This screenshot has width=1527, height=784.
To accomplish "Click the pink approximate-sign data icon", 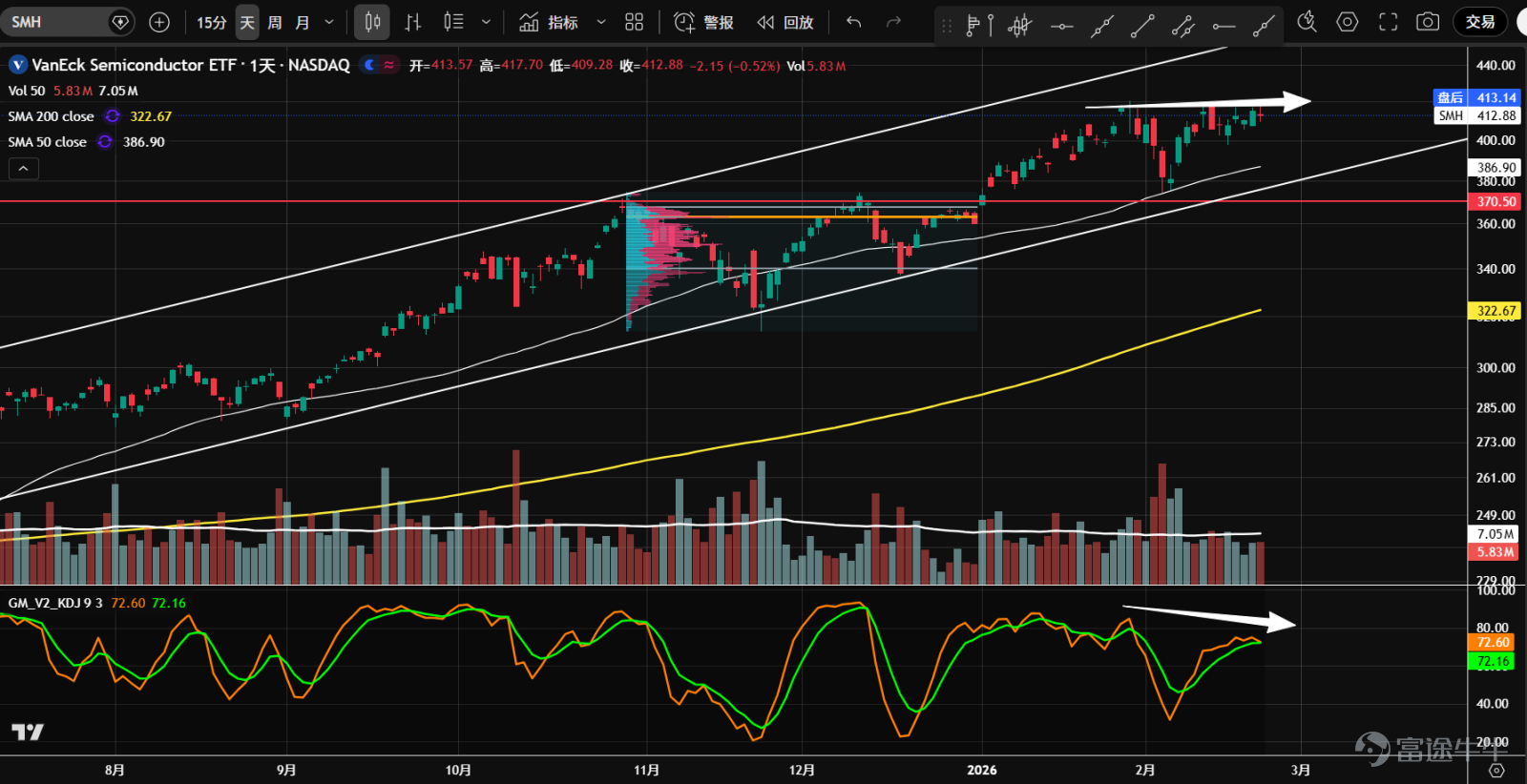I will point(389,65).
